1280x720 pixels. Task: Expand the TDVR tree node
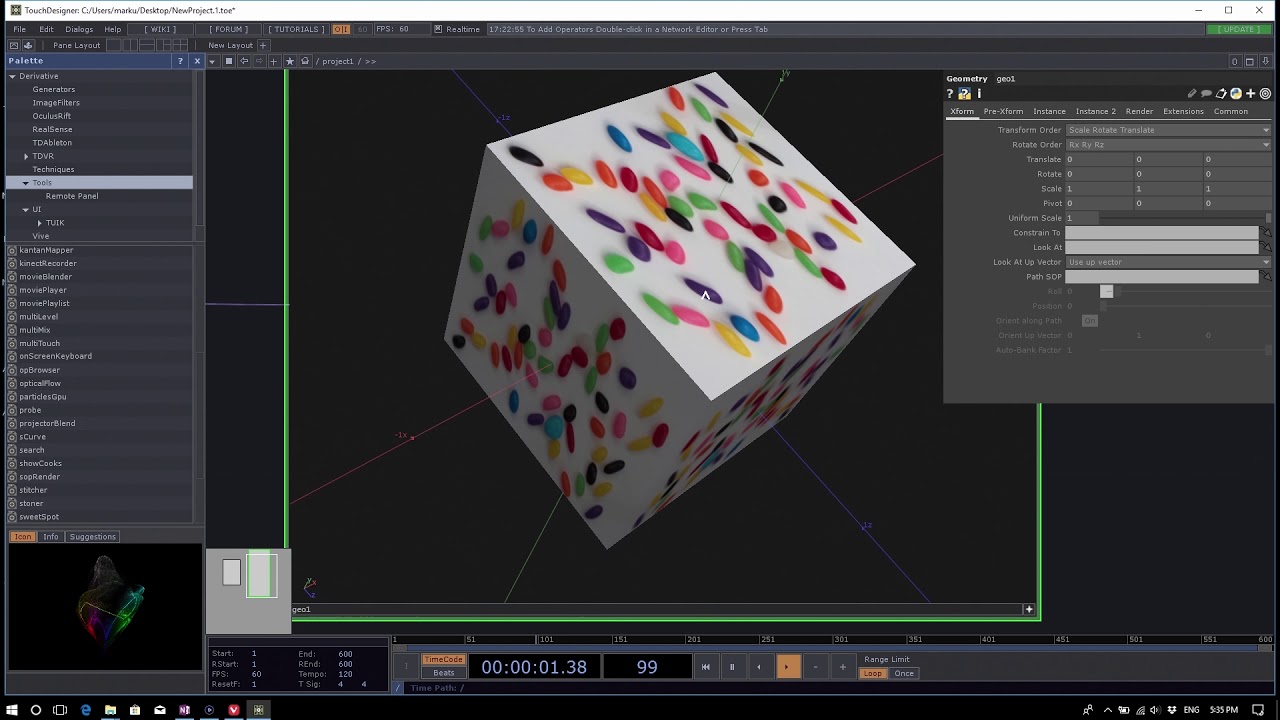pyautogui.click(x=26, y=156)
